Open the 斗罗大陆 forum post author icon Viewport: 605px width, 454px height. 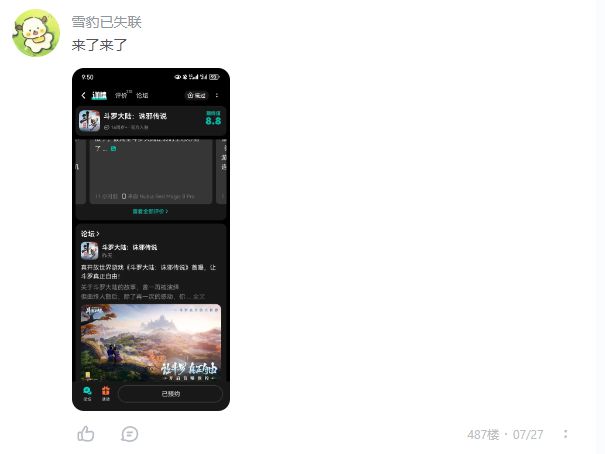pos(90,251)
